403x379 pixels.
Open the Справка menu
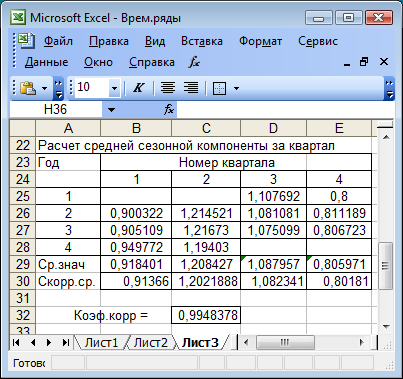[152, 62]
